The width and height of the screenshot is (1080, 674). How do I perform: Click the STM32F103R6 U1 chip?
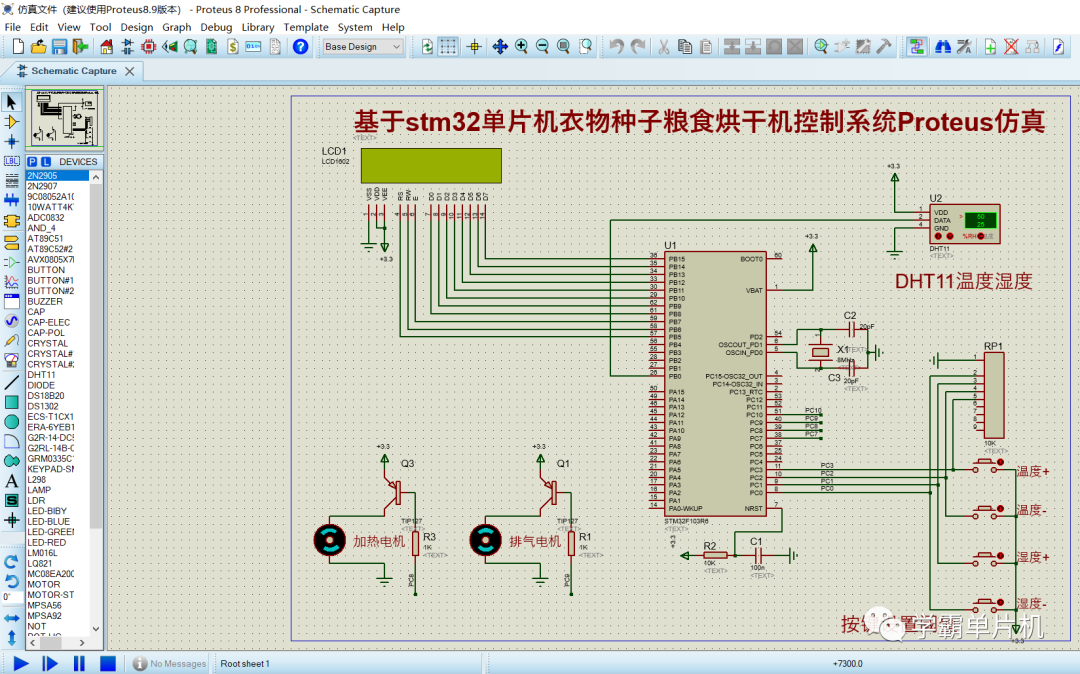pos(715,383)
